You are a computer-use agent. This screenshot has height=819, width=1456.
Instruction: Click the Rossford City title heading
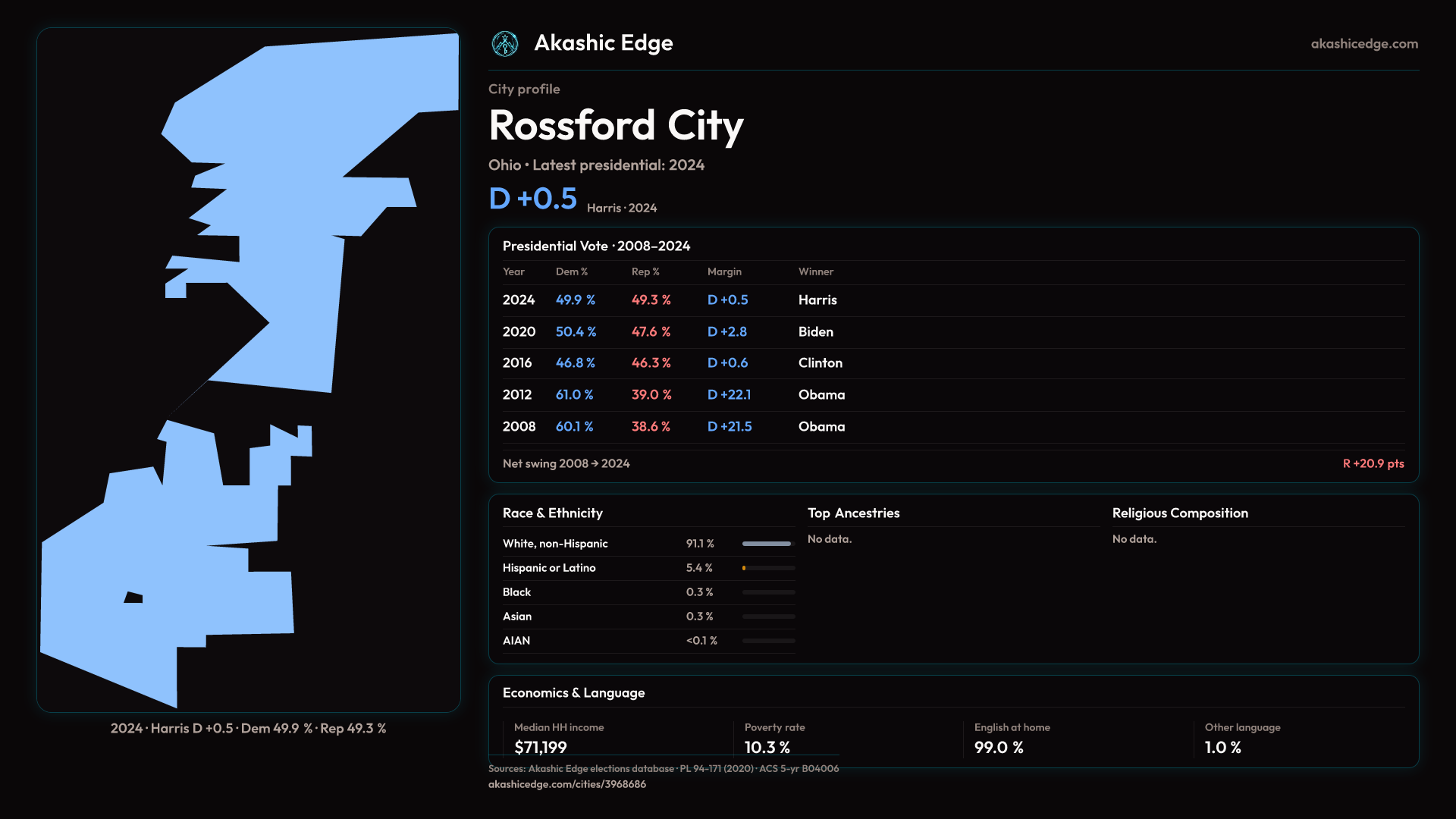coord(616,126)
